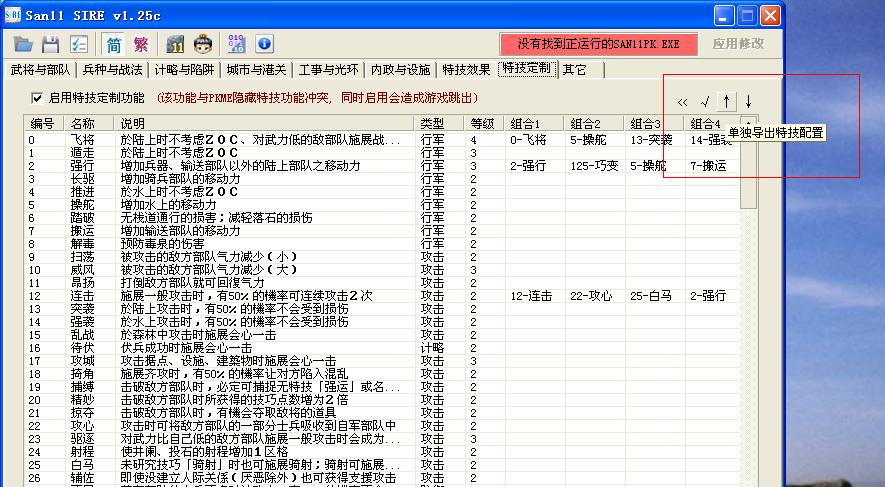885x487 pixels.
Task: Toggle 启用特技定制功能 checkbox
Action: point(38,98)
